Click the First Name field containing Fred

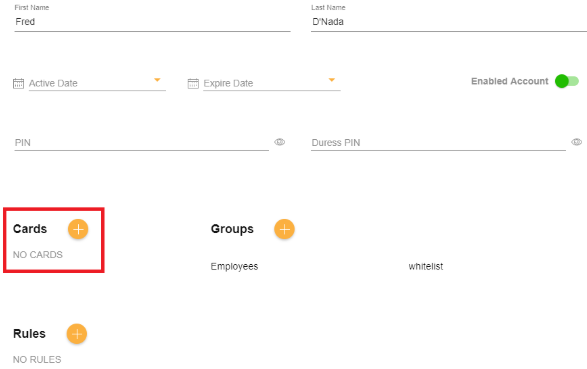(152, 22)
